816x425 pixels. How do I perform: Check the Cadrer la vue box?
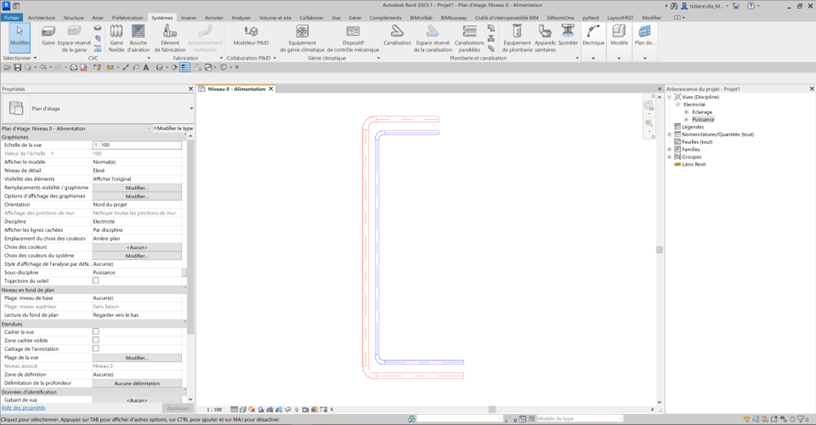point(96,332)
